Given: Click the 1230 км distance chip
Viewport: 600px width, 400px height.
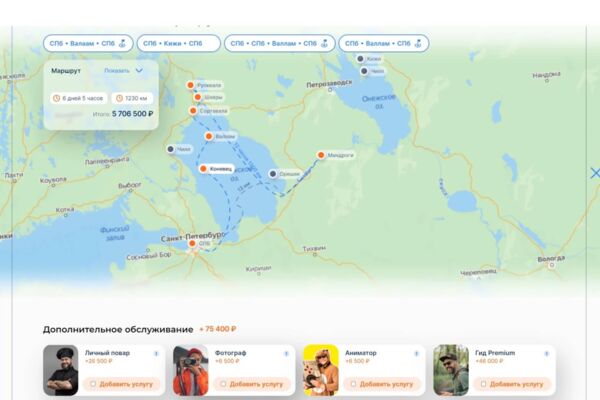Looking at the screenshot, I should pyautogui.click(x=132, y=98).
